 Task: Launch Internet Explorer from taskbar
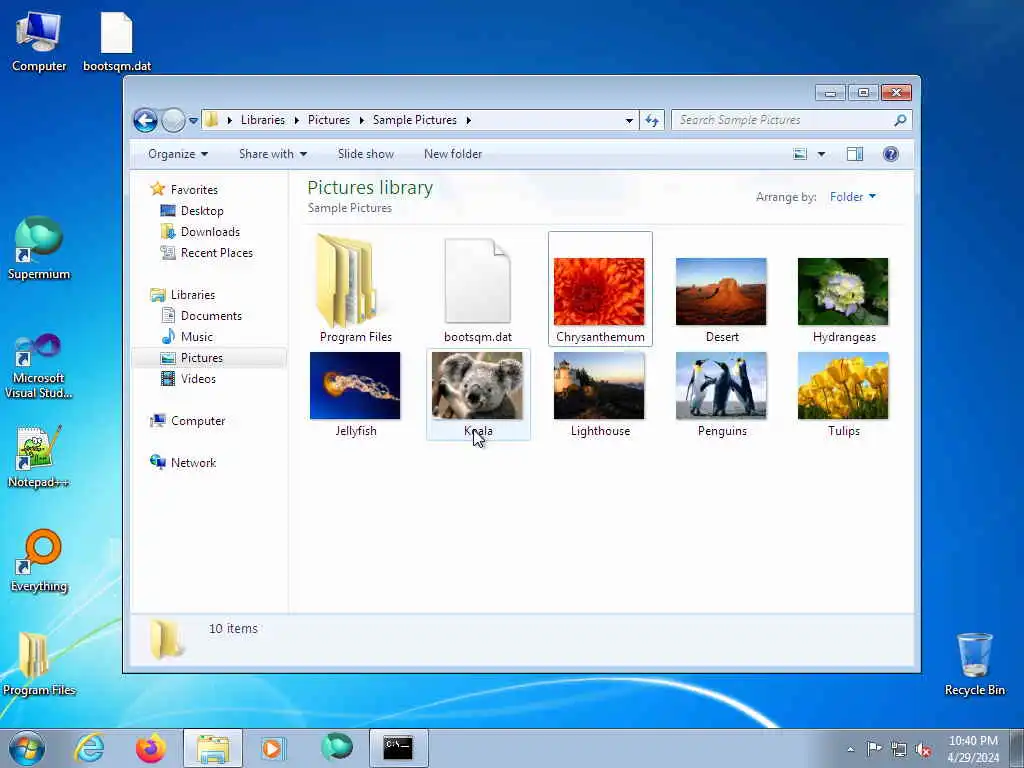point(89,748)
